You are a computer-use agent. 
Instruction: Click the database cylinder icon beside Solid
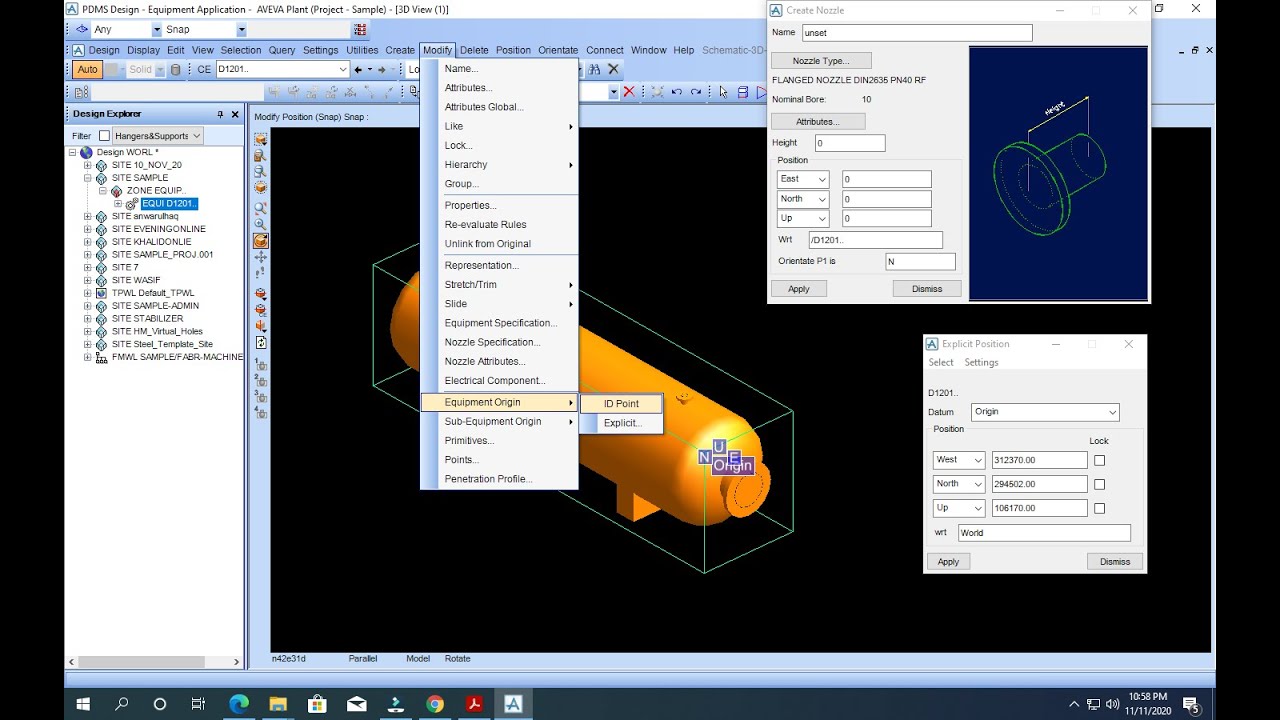[x=176, y=70]
